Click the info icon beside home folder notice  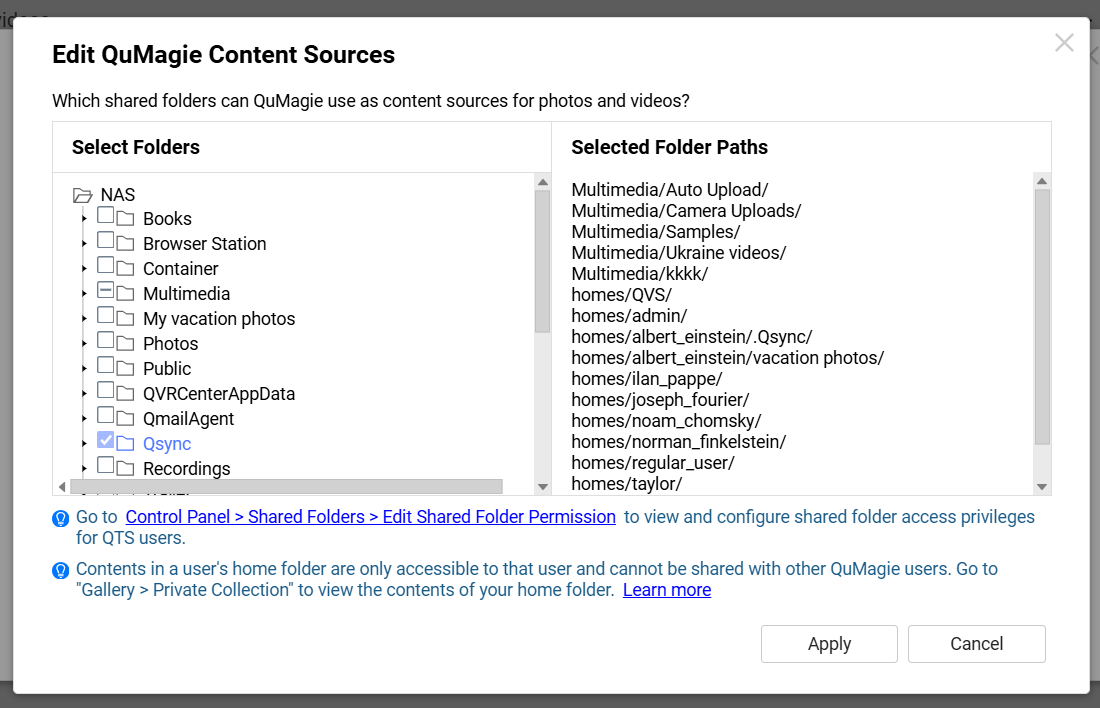[60, 570]
